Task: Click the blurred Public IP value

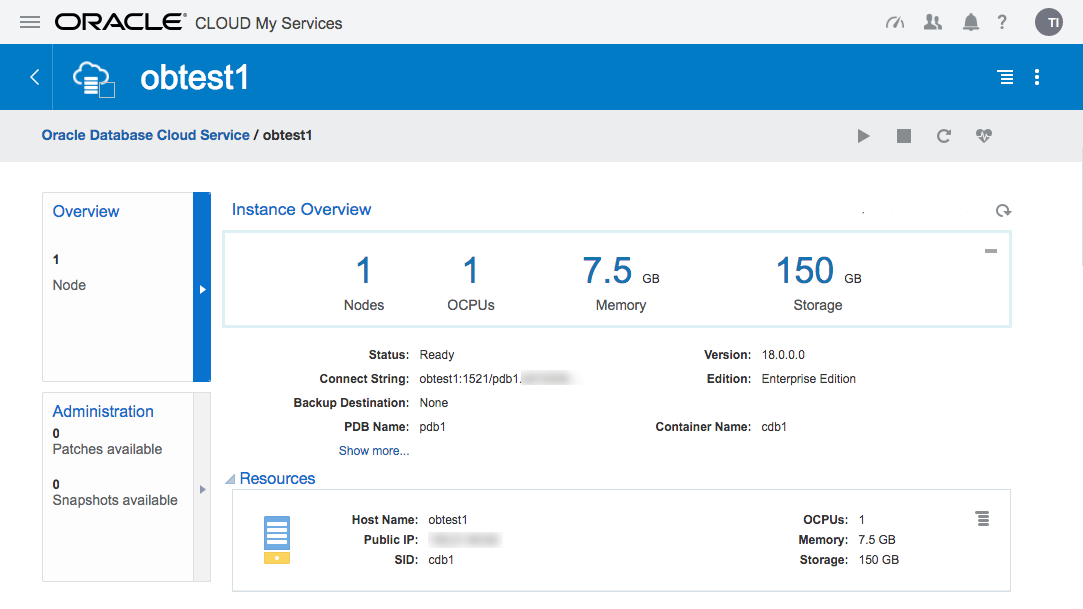Action: click(x=465, y=540)
